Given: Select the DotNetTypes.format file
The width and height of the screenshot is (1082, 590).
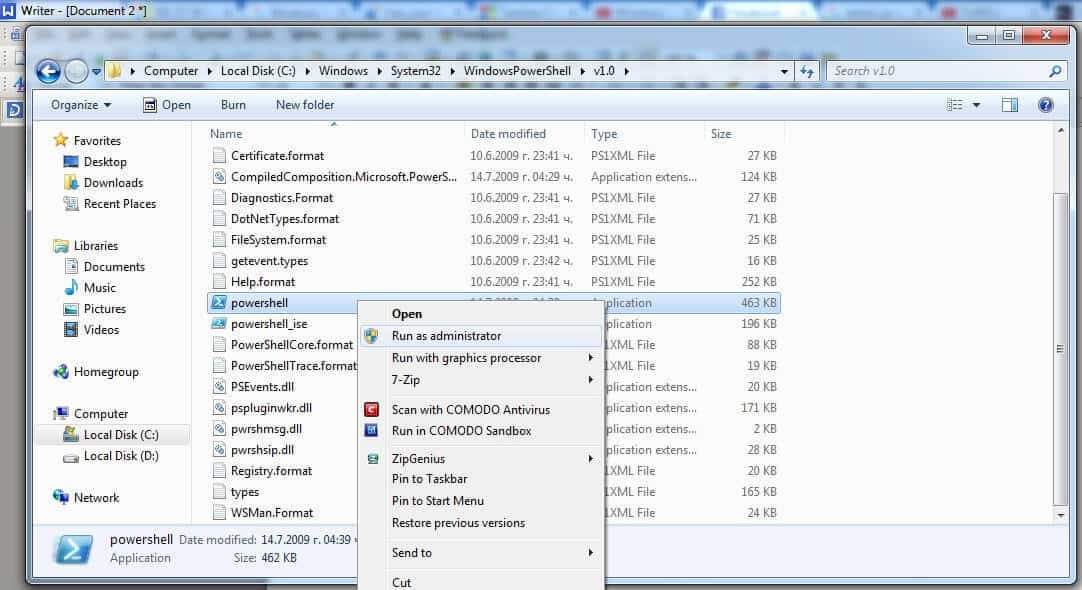Looking at the screenshot, I should point(285,219).
